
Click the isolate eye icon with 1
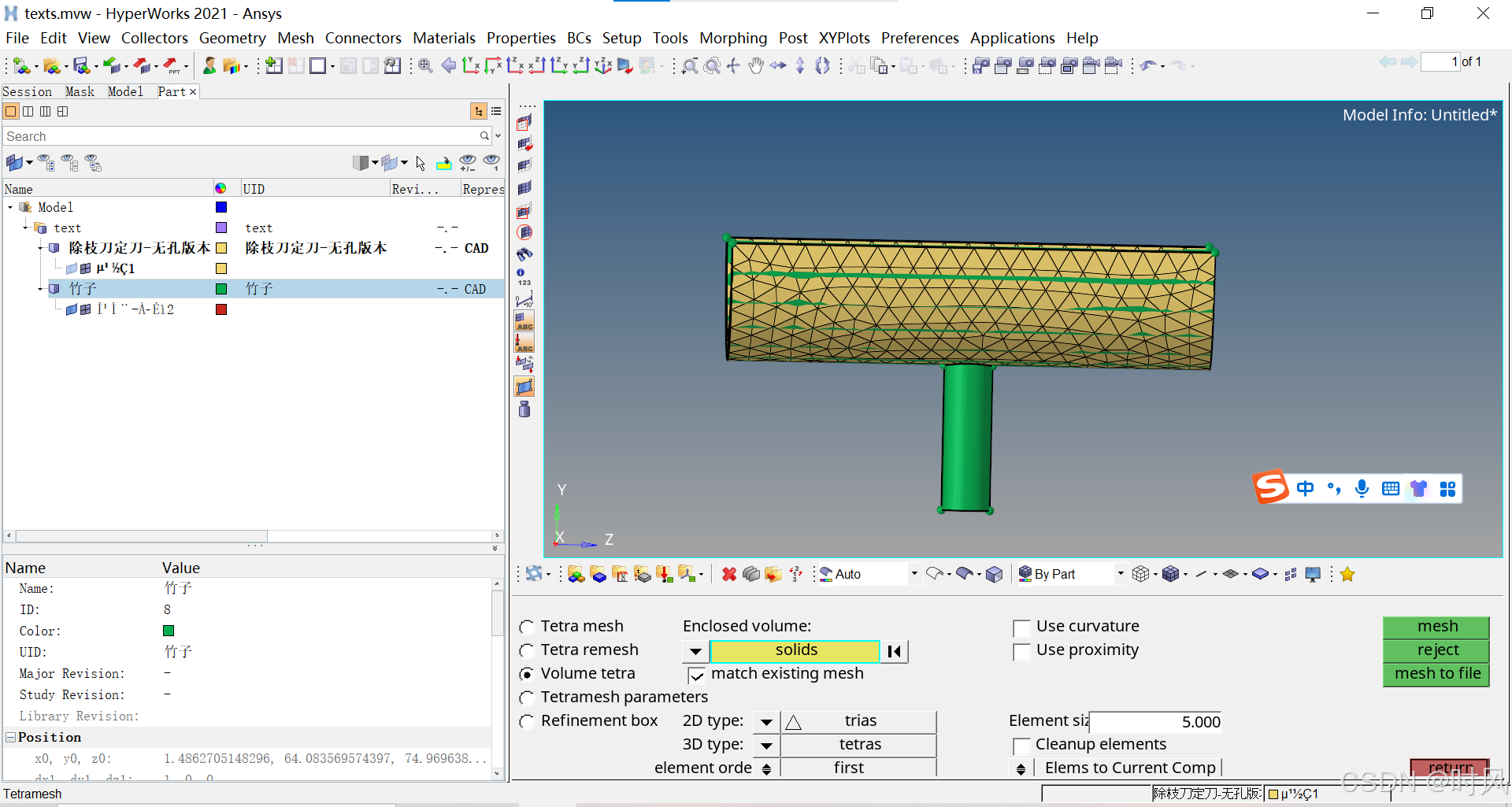tap(491, 163)
